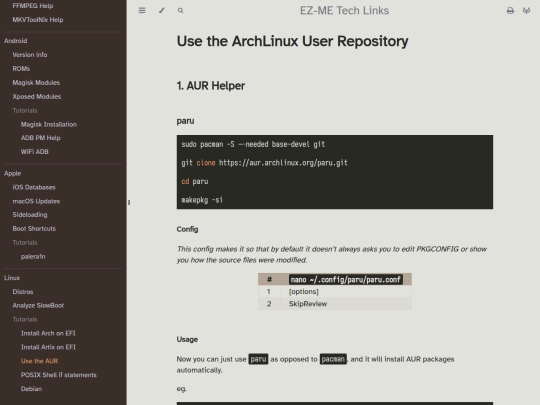The width and height of the screenshot is (540, 405).
Task: Click the 'paru' subheading
Action: [x=186, y=121]
